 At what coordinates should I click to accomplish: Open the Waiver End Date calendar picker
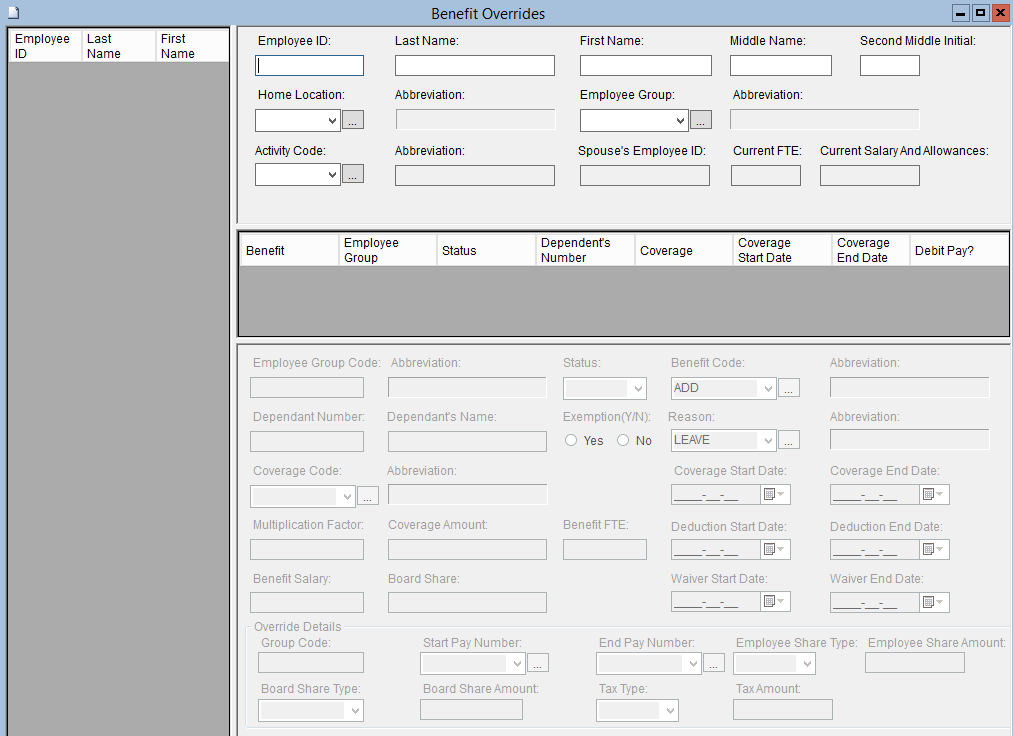934,602
